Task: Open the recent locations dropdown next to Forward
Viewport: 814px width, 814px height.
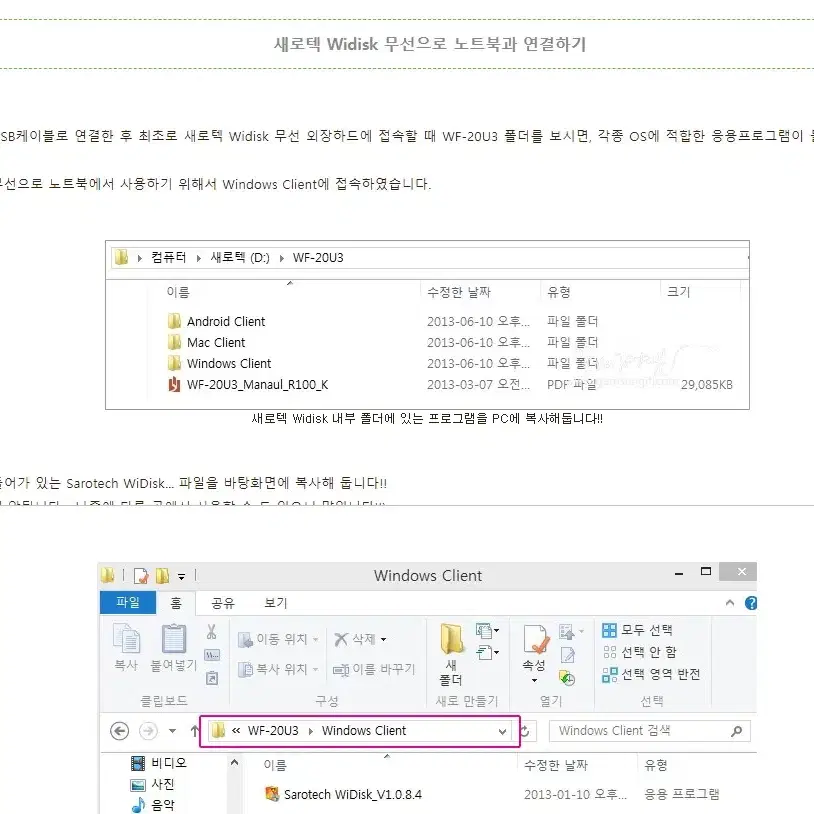Action: [172, 731]
